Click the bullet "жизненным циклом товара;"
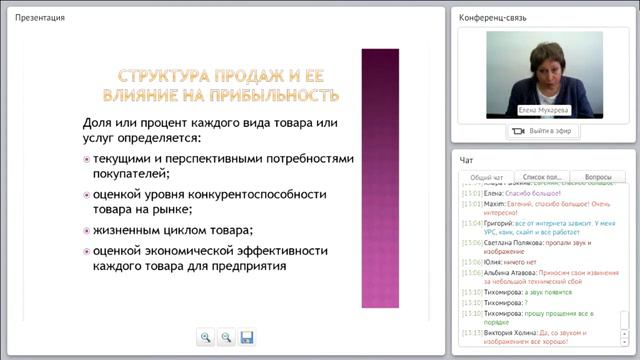The image size is (640, 360). 173,230
